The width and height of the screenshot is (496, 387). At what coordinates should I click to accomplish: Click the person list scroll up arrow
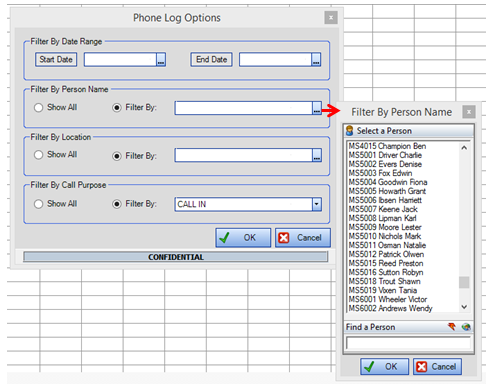(464, 147)
